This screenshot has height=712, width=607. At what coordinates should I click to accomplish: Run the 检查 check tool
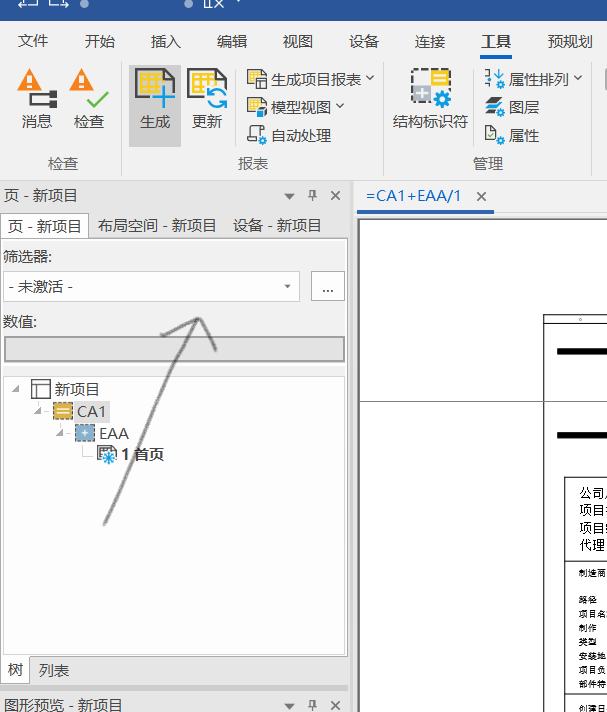(x=89, y=100)
